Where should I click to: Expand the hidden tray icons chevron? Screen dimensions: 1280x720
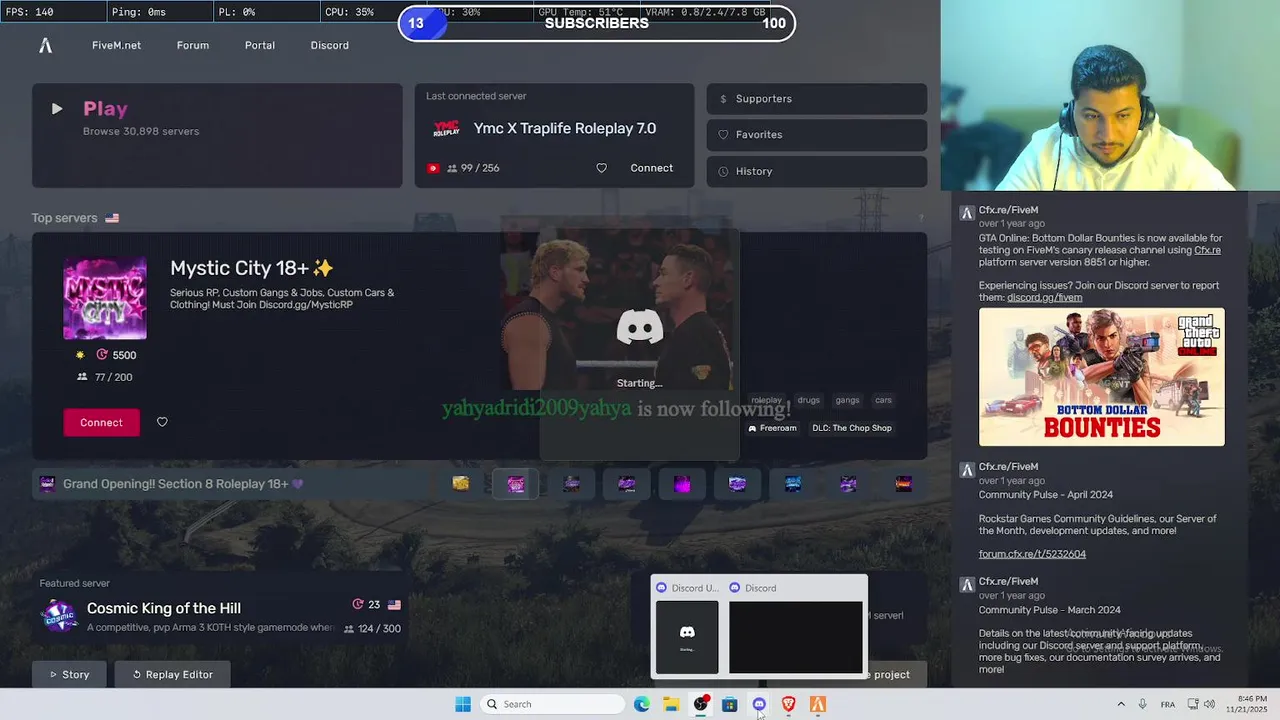1121,704
